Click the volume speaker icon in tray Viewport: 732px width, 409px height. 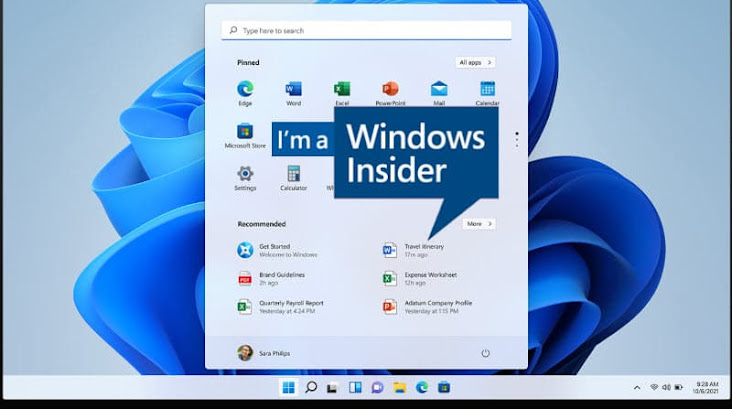tap(666, 387)
